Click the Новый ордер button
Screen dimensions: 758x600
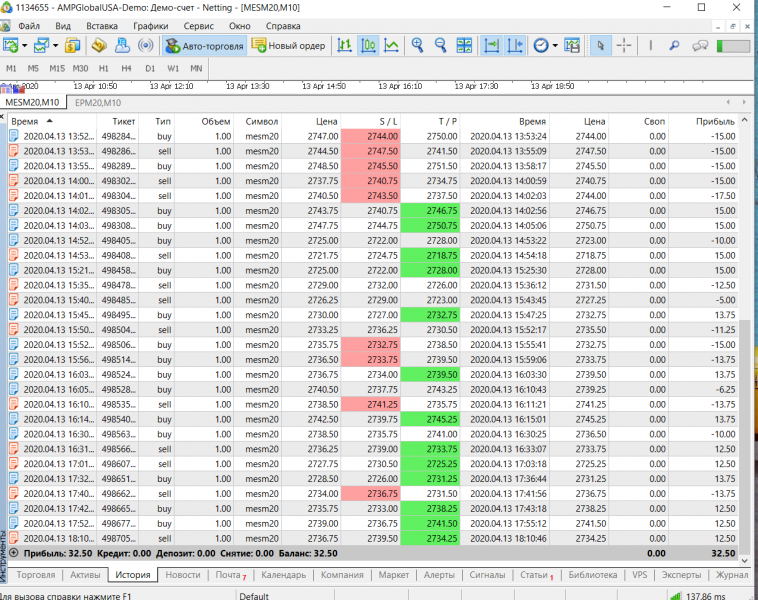288,45
